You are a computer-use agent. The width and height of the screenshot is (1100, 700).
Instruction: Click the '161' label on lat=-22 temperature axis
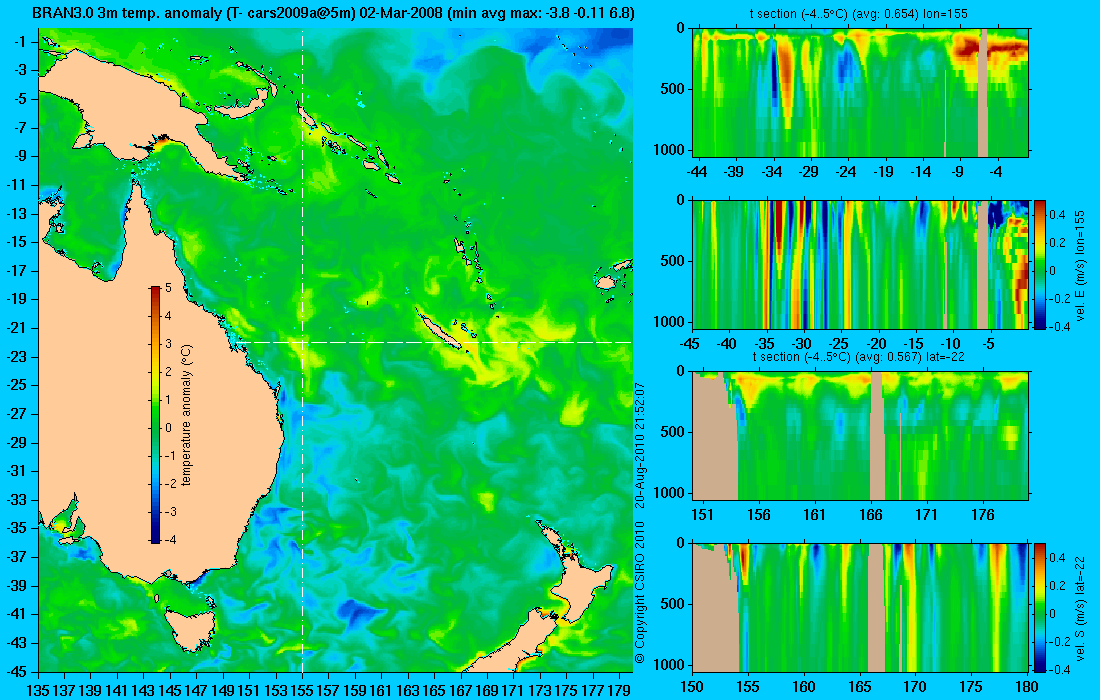(x=814, y=515)
